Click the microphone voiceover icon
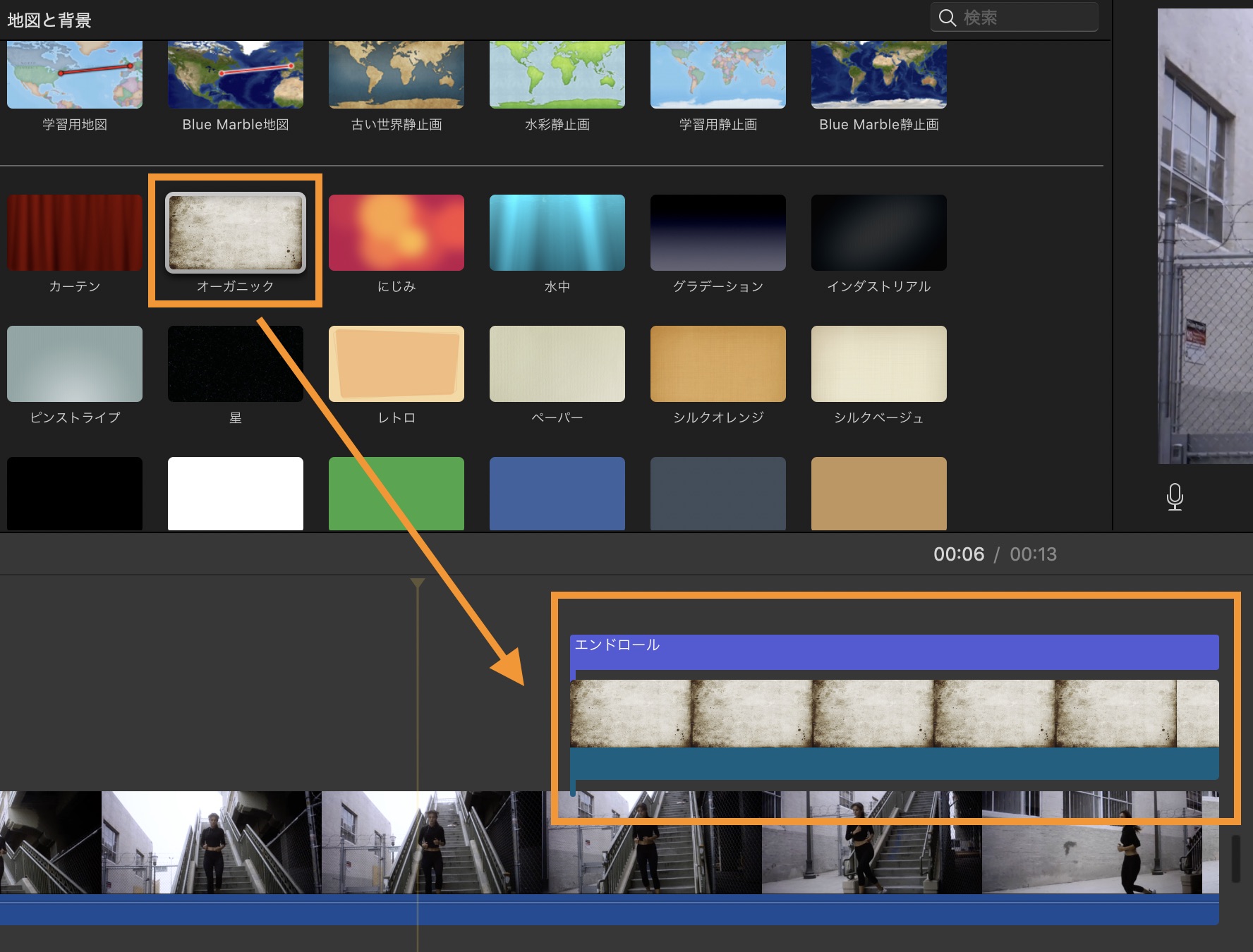The width and height of the screenshot is (1253, 952). pos(1175,496)
